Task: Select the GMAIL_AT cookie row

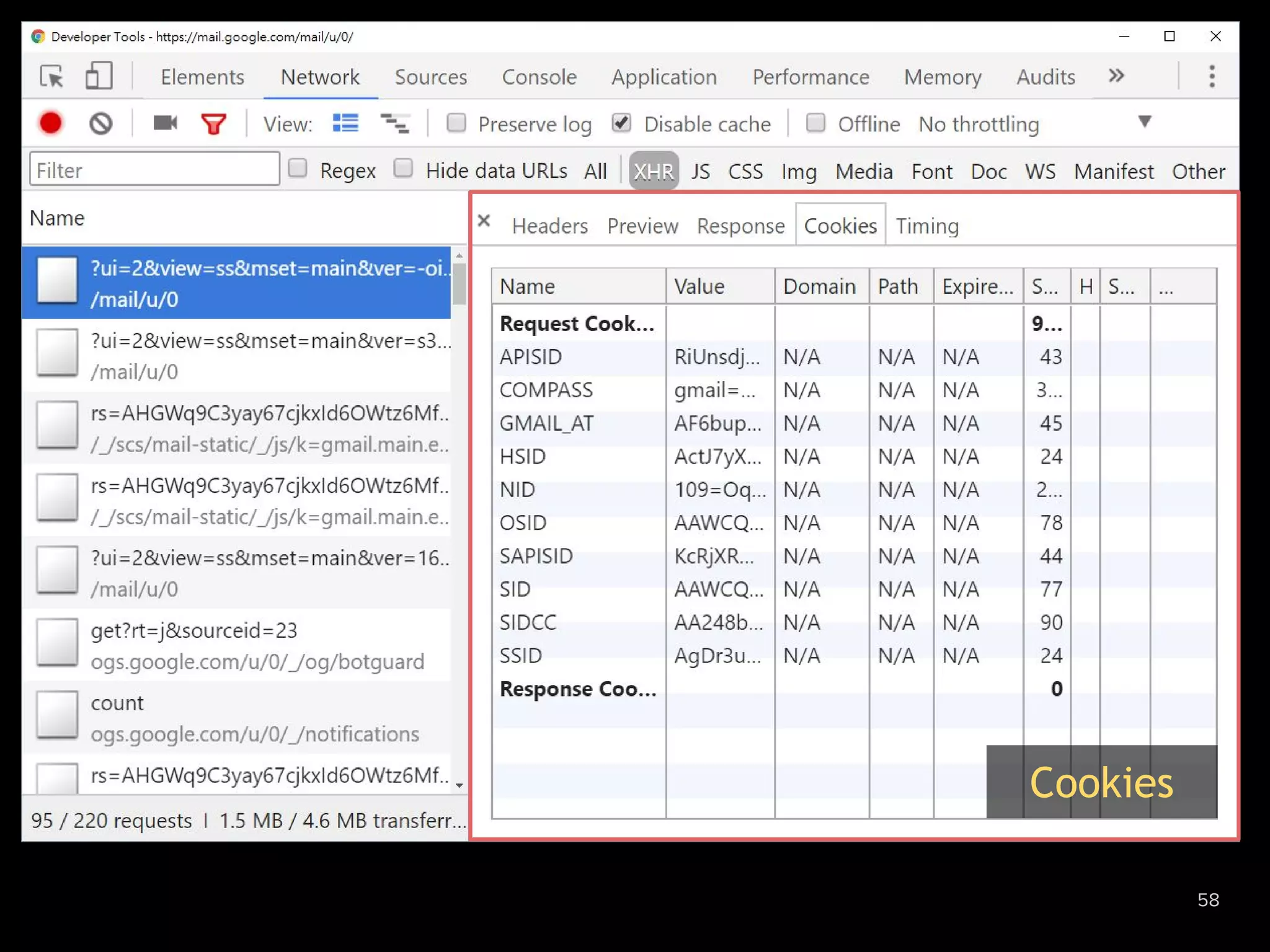Action: pos(854,423)
